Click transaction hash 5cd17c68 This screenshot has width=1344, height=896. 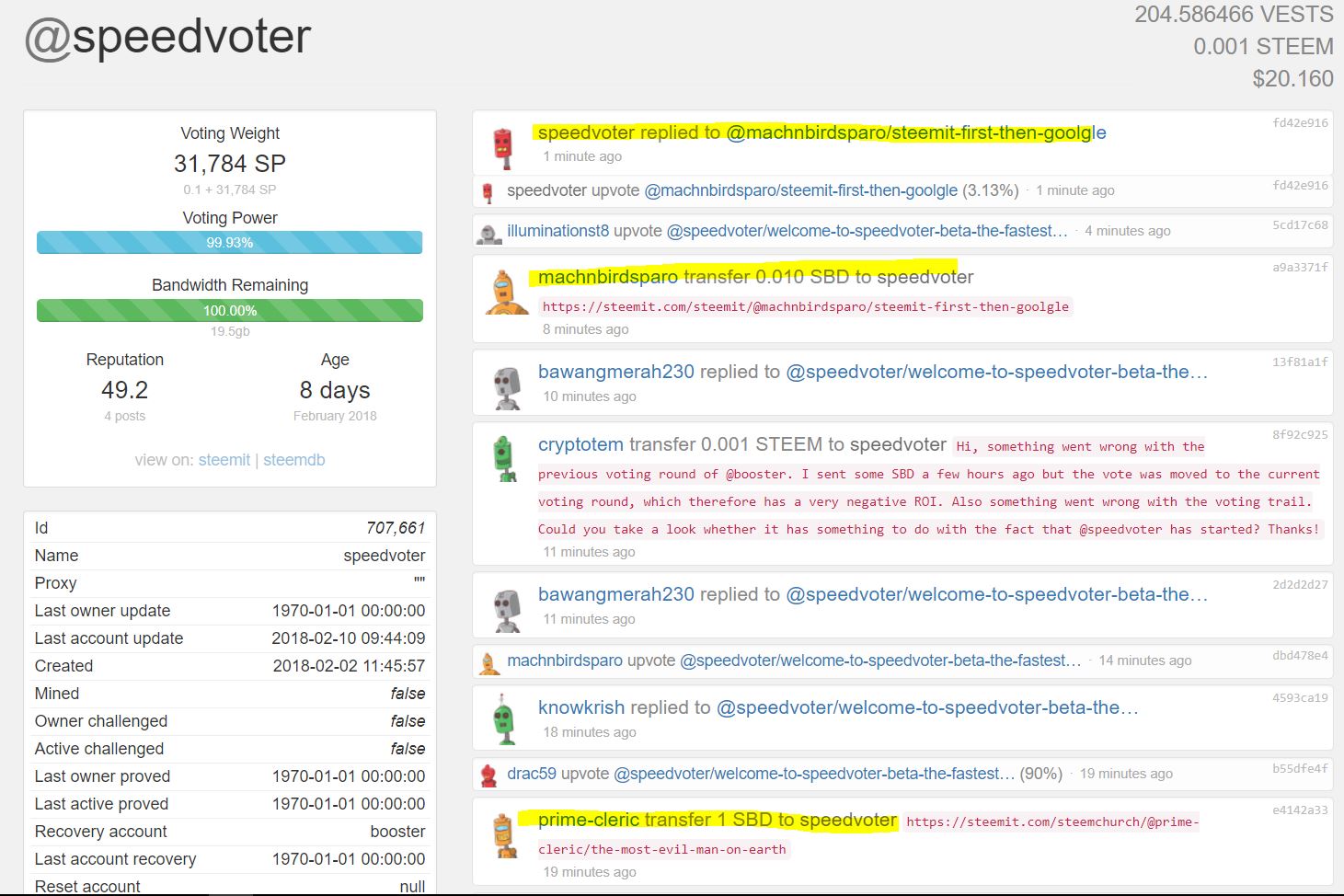click(1300, 224)
